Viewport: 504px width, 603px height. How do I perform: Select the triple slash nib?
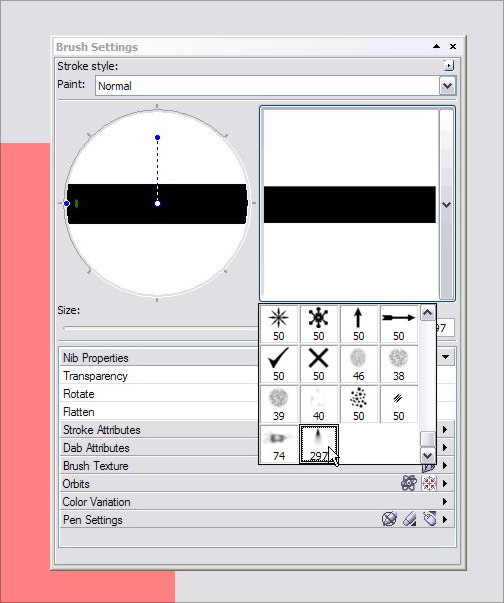pyautogui.click(x=399, y=404)
